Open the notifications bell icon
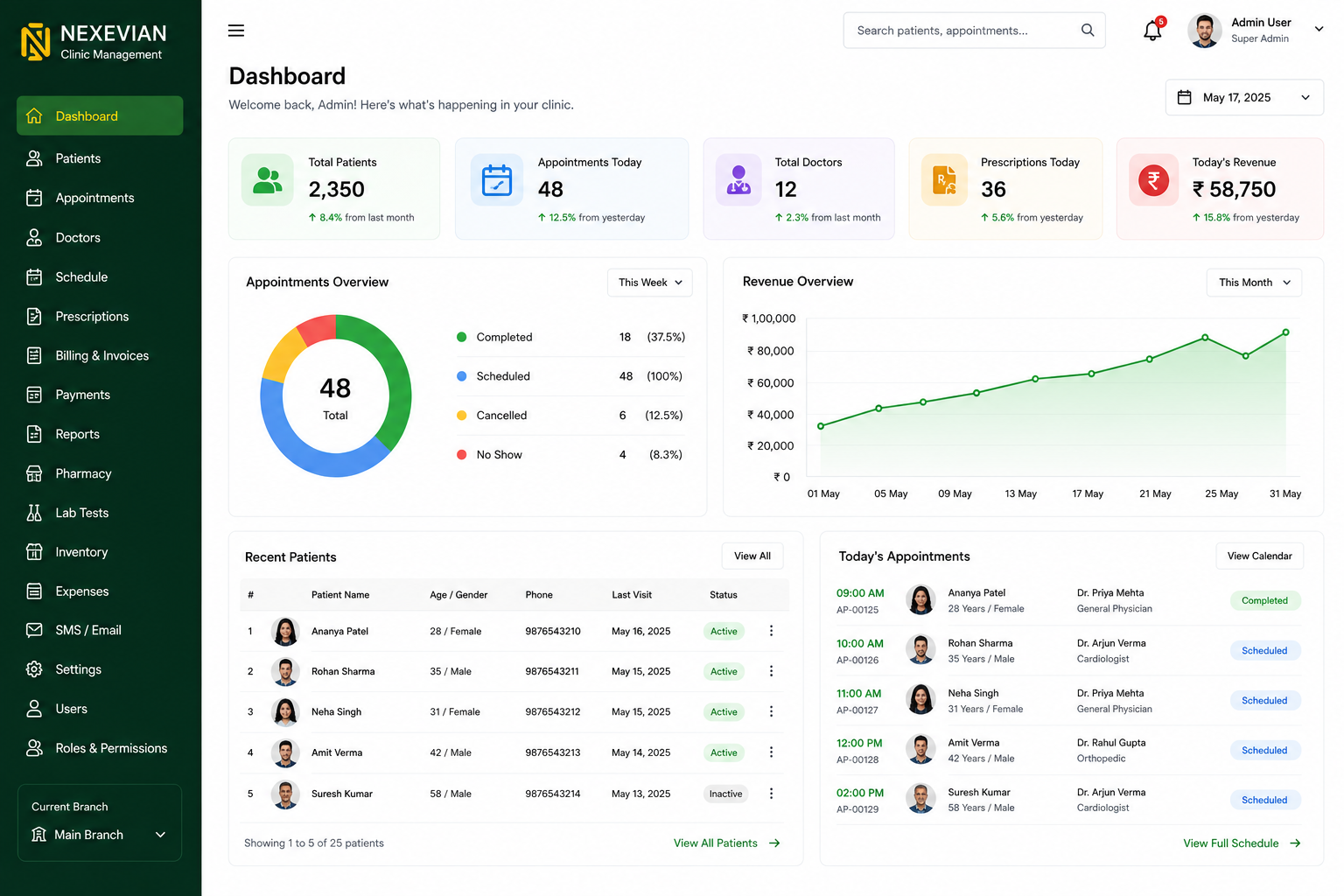This screenshot has width=1344, height=896. click(x=1152, y=31)
